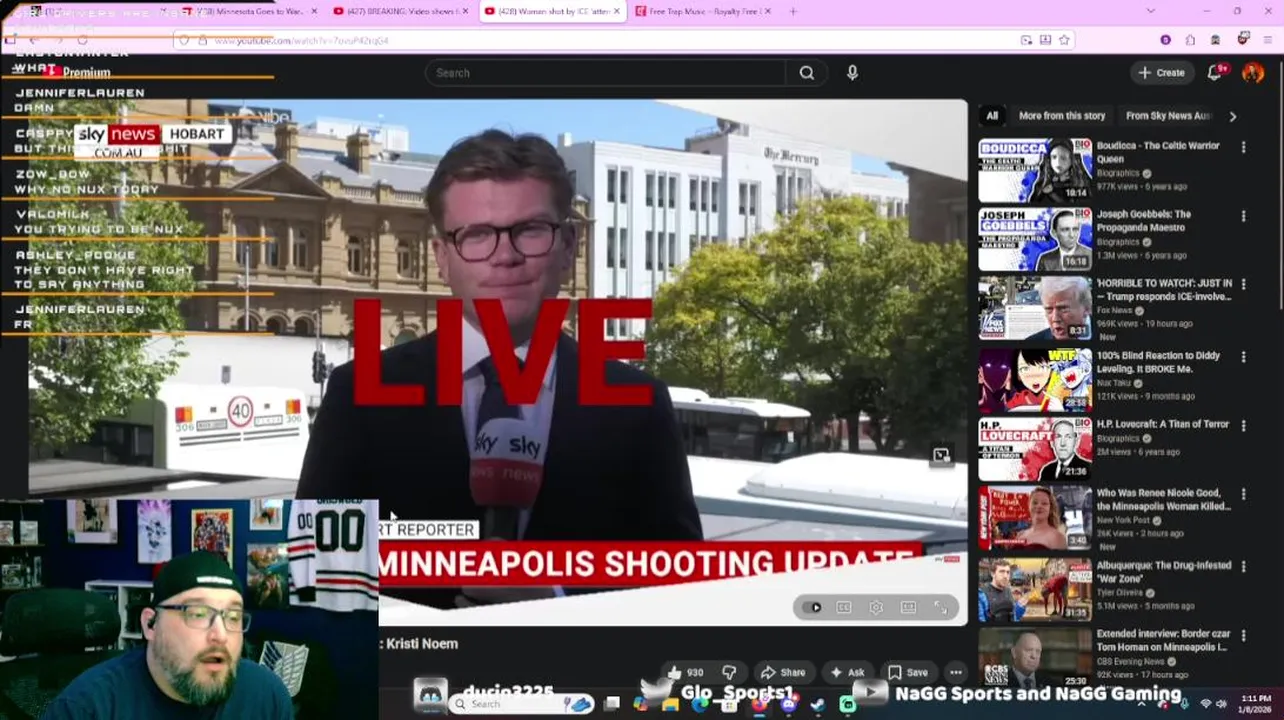Open options menu for Albuquerque video
Viewport: 1284px width, 720px height.
[x=1243, y=567]
